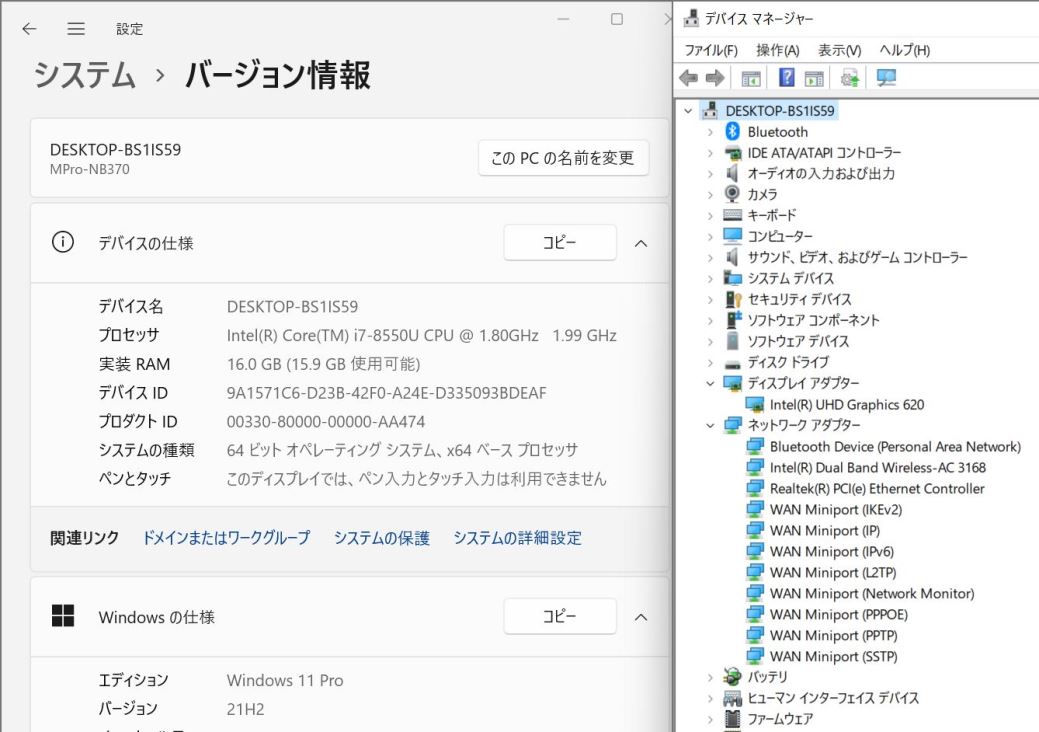The width and height of the screenshot is (1039, 732).
Task: Click the back arrow in Settings window
Action: pos(29,28)
